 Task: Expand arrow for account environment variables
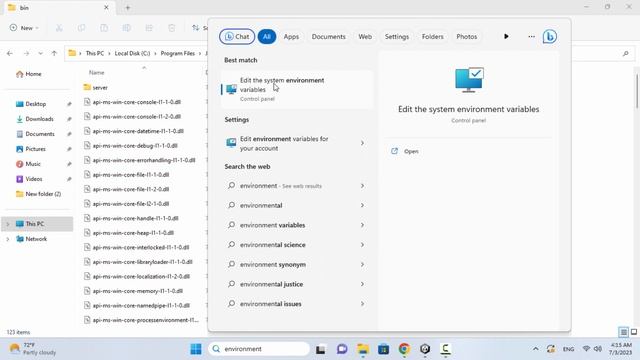362,143
